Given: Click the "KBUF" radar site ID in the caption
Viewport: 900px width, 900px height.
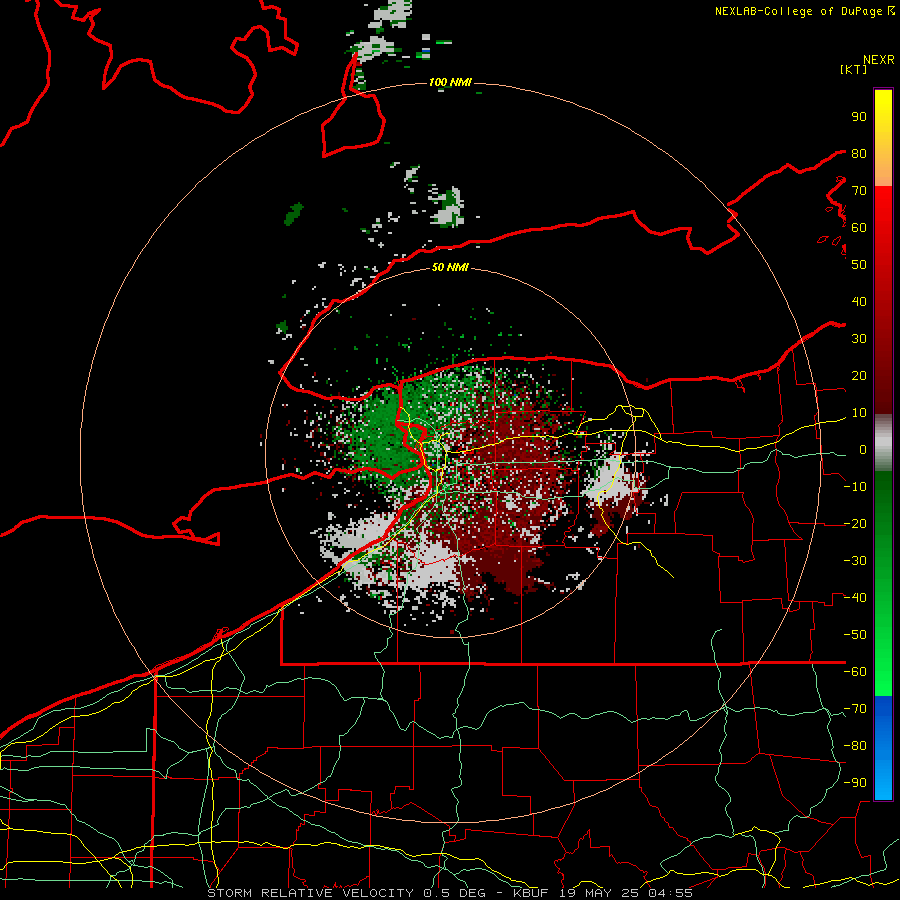Looking at the screenshot, I should 531,893.
